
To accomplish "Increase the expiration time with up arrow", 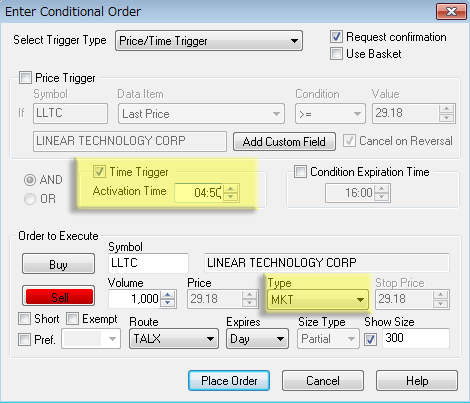I will pyautogui.click(x=382, y=188).
